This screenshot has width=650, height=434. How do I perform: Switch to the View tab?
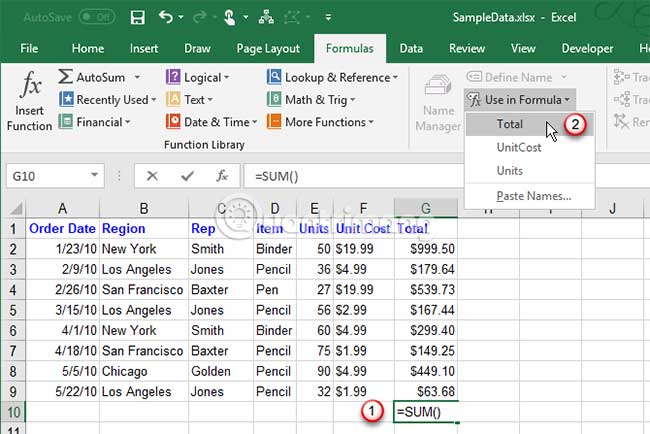point(523,48)
